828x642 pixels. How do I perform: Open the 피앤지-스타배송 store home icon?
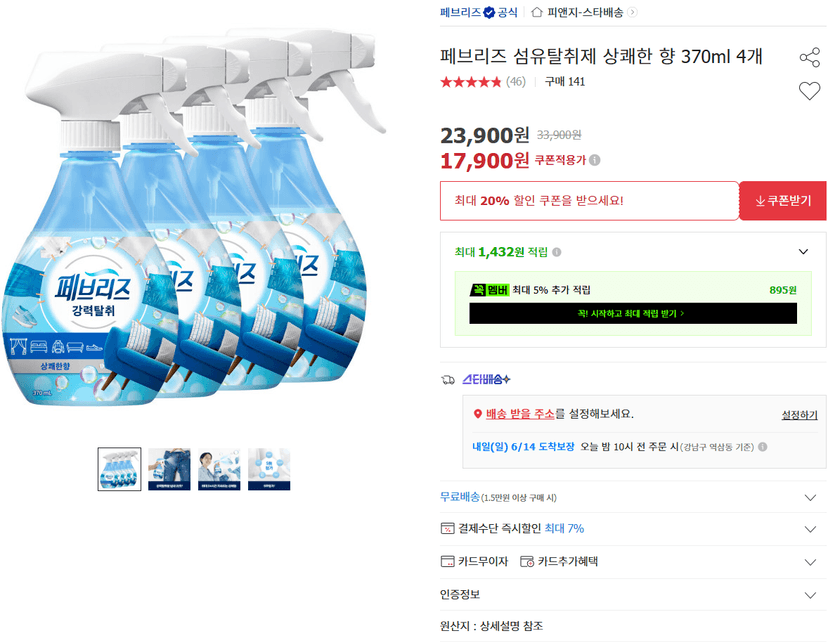pyautogui.click(x=537, y=12)
